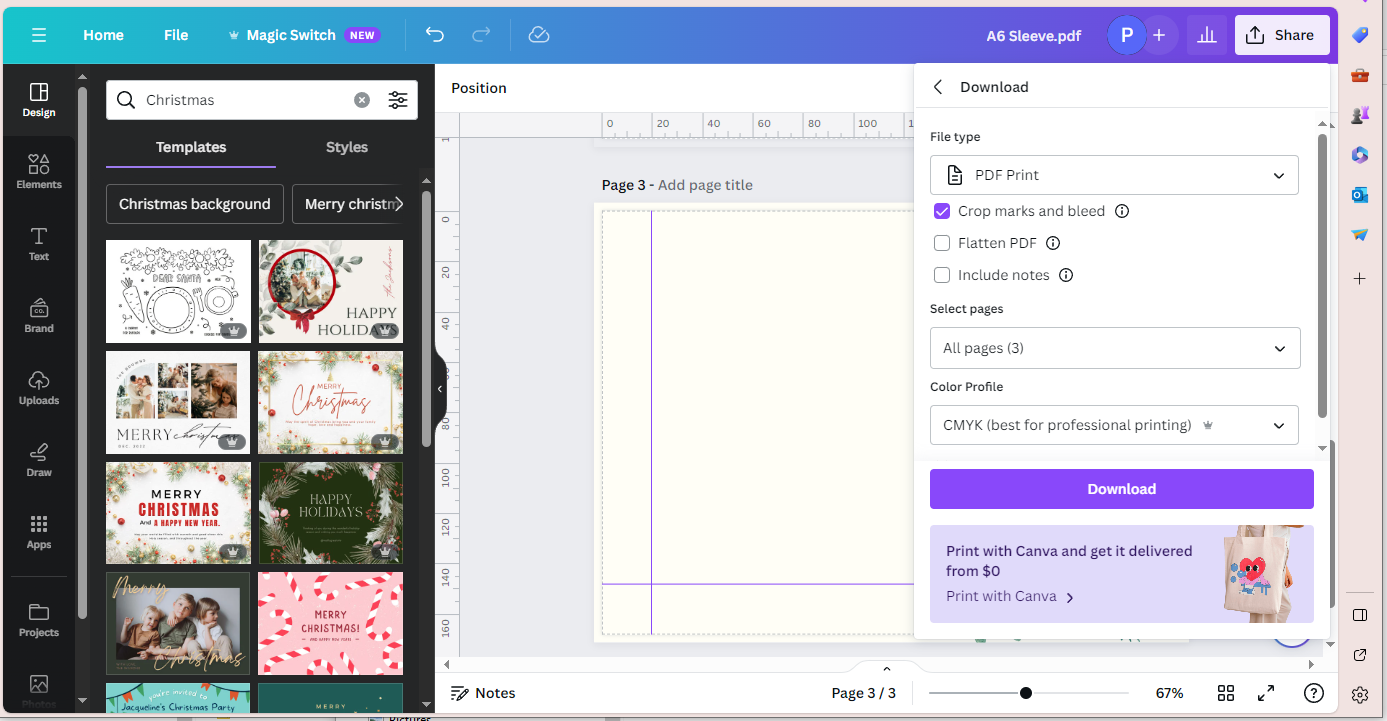Enable the Include notes checkbox

tap(941, 275)
